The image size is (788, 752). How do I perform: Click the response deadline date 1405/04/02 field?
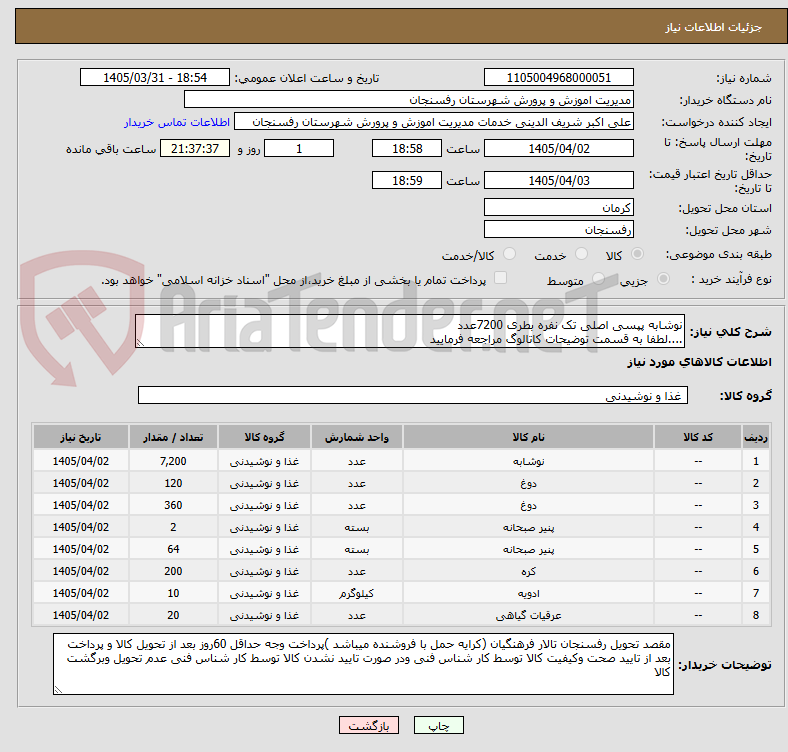559,148
